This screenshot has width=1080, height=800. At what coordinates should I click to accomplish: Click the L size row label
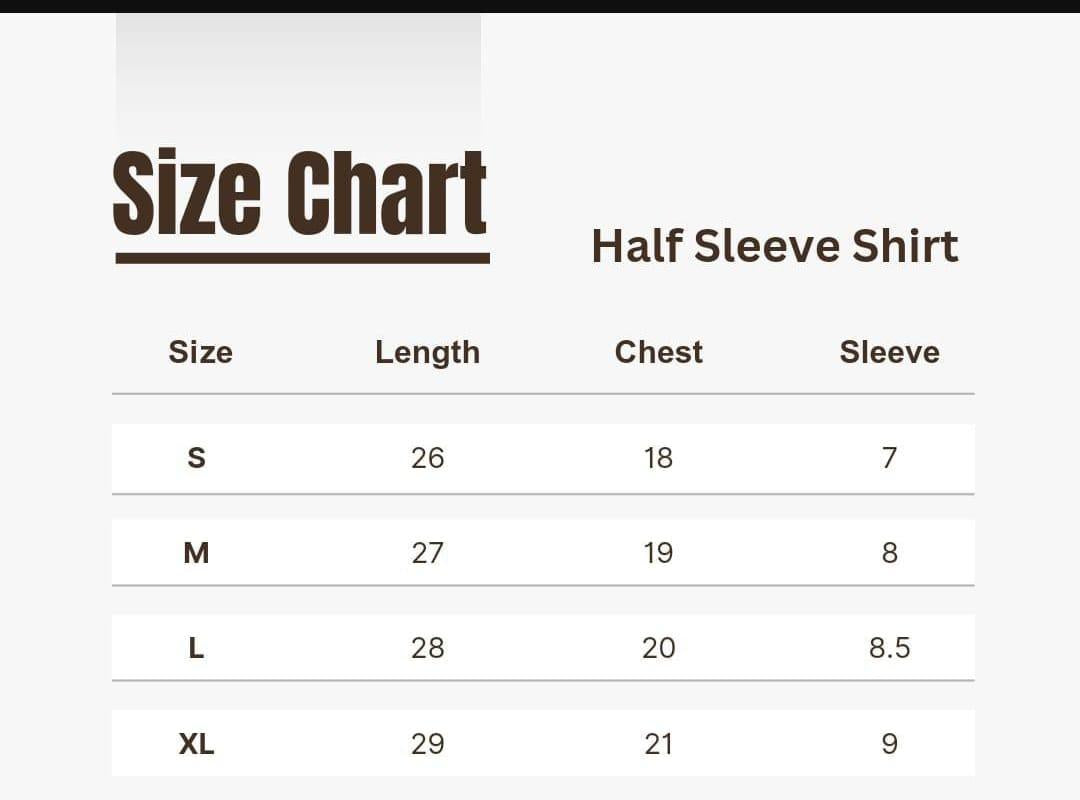[x=196, y=648]
